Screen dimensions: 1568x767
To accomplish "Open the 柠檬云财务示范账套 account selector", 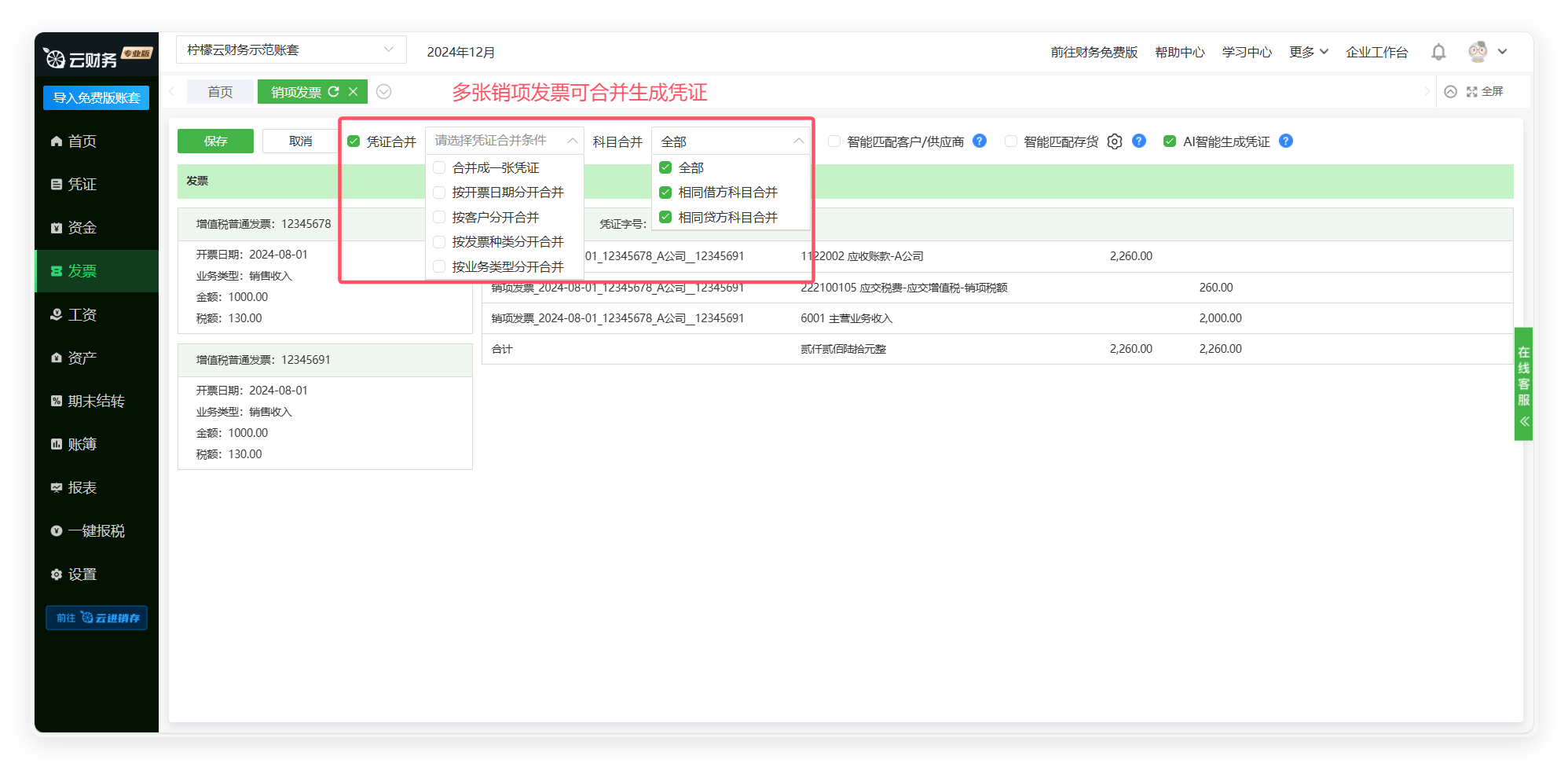I will [x=291, y=50].
